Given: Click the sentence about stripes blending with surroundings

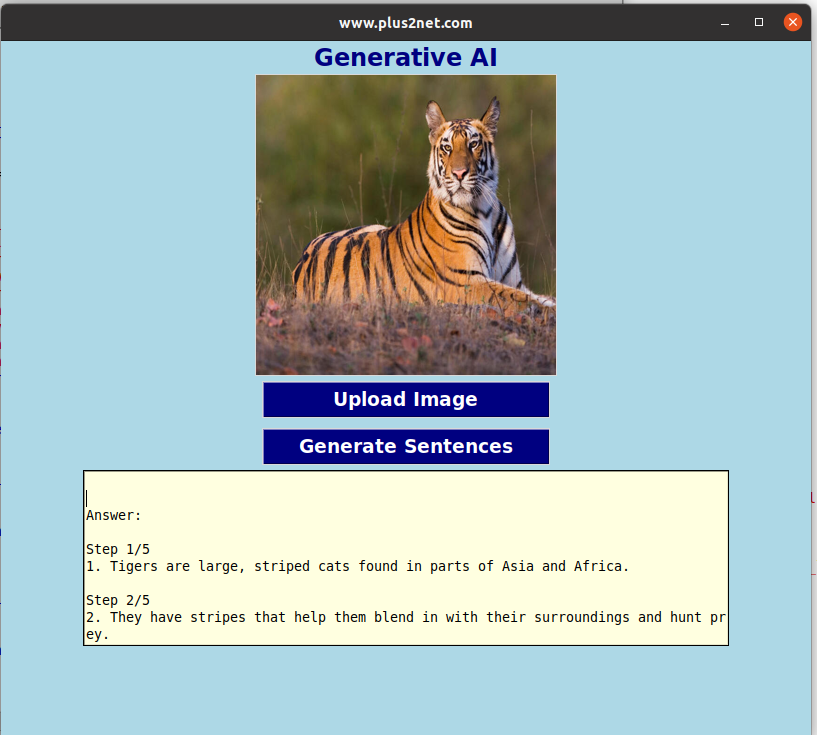Looking at the screenshot, I should (x=406, y=626).
